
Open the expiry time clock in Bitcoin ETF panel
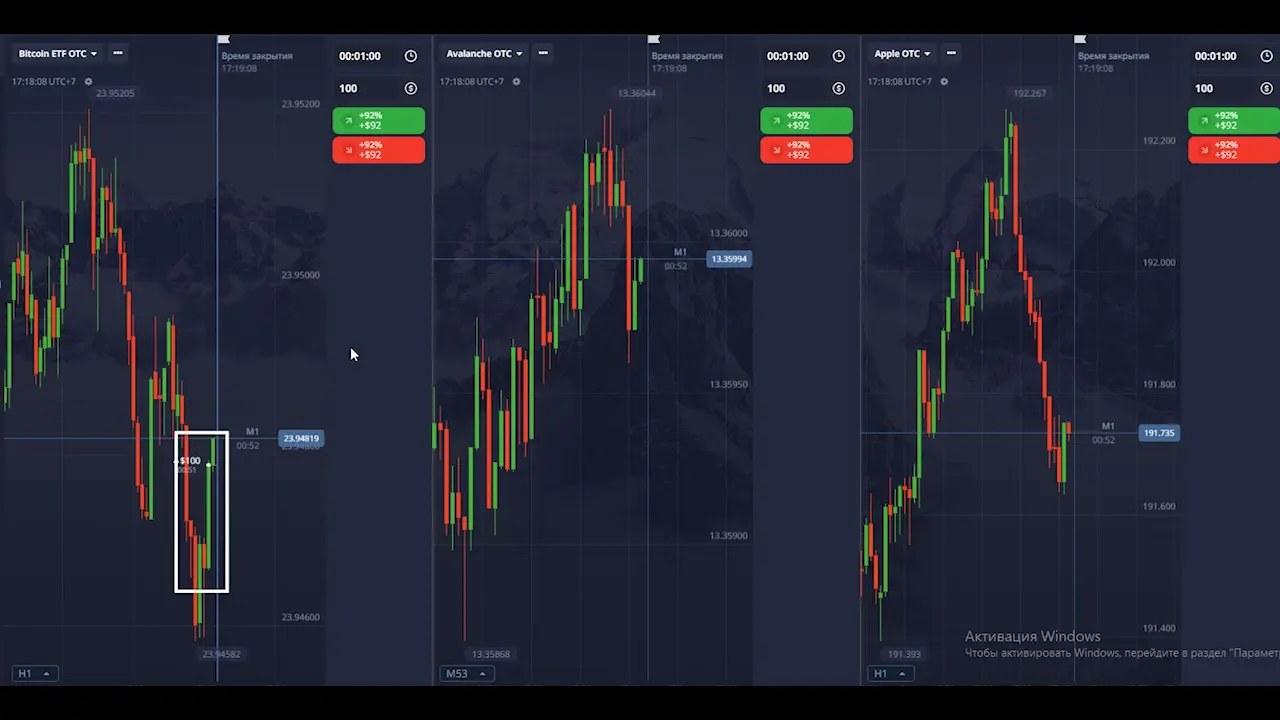pos(411,57)
